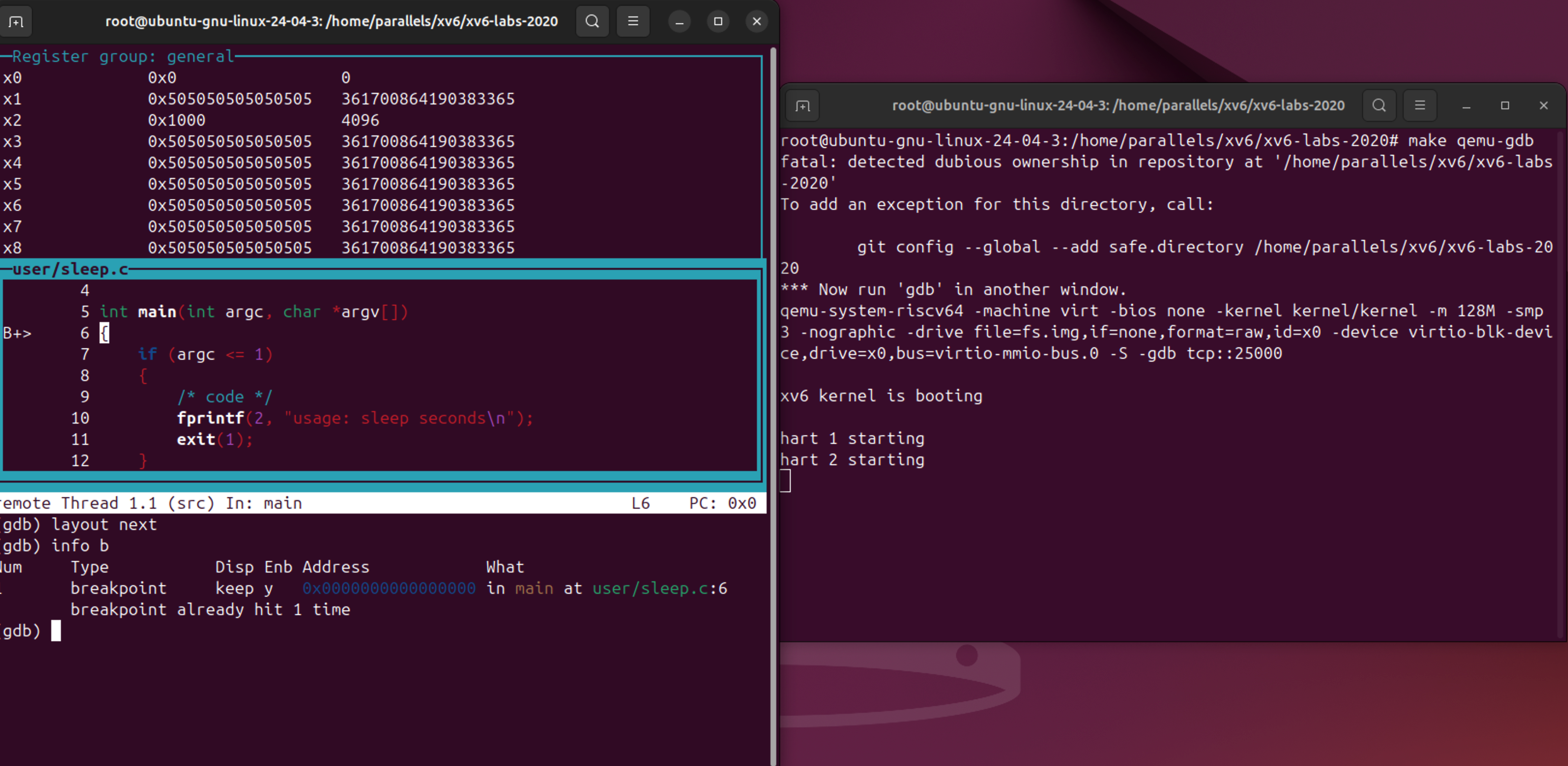The image size is (1568, 766).
Task: Click the gdb prompt input line
Action: [56, 631]
